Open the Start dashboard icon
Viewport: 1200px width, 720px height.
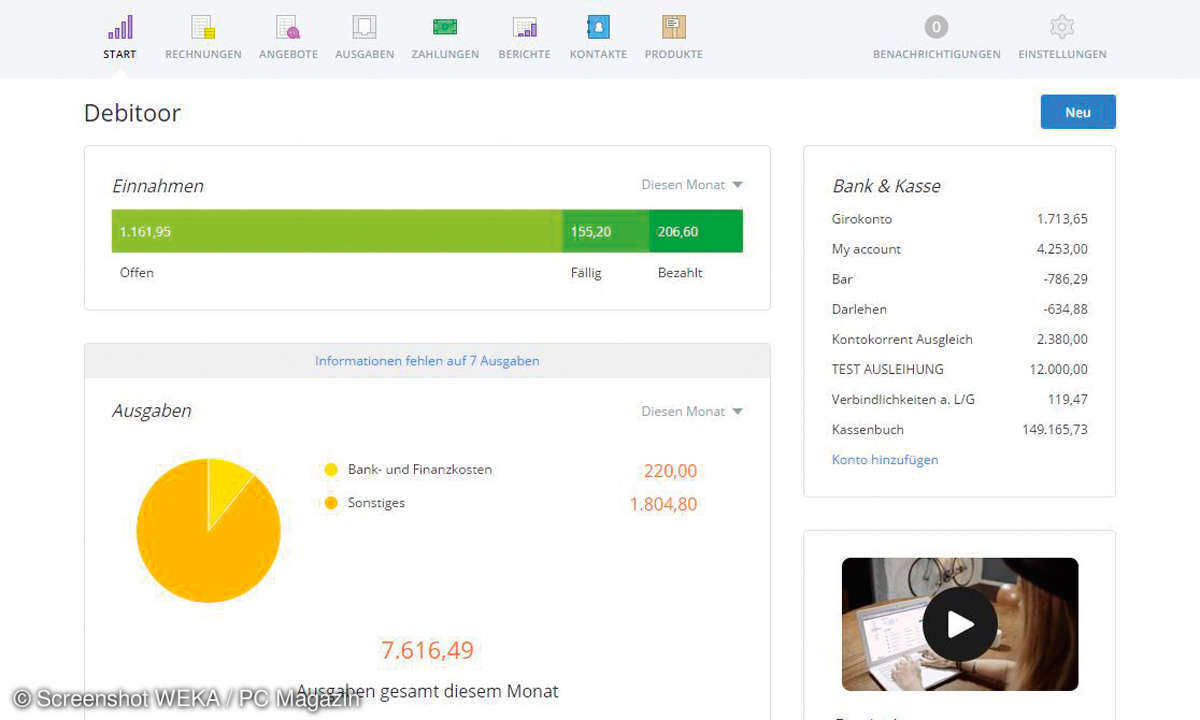(x=120, y=27)
